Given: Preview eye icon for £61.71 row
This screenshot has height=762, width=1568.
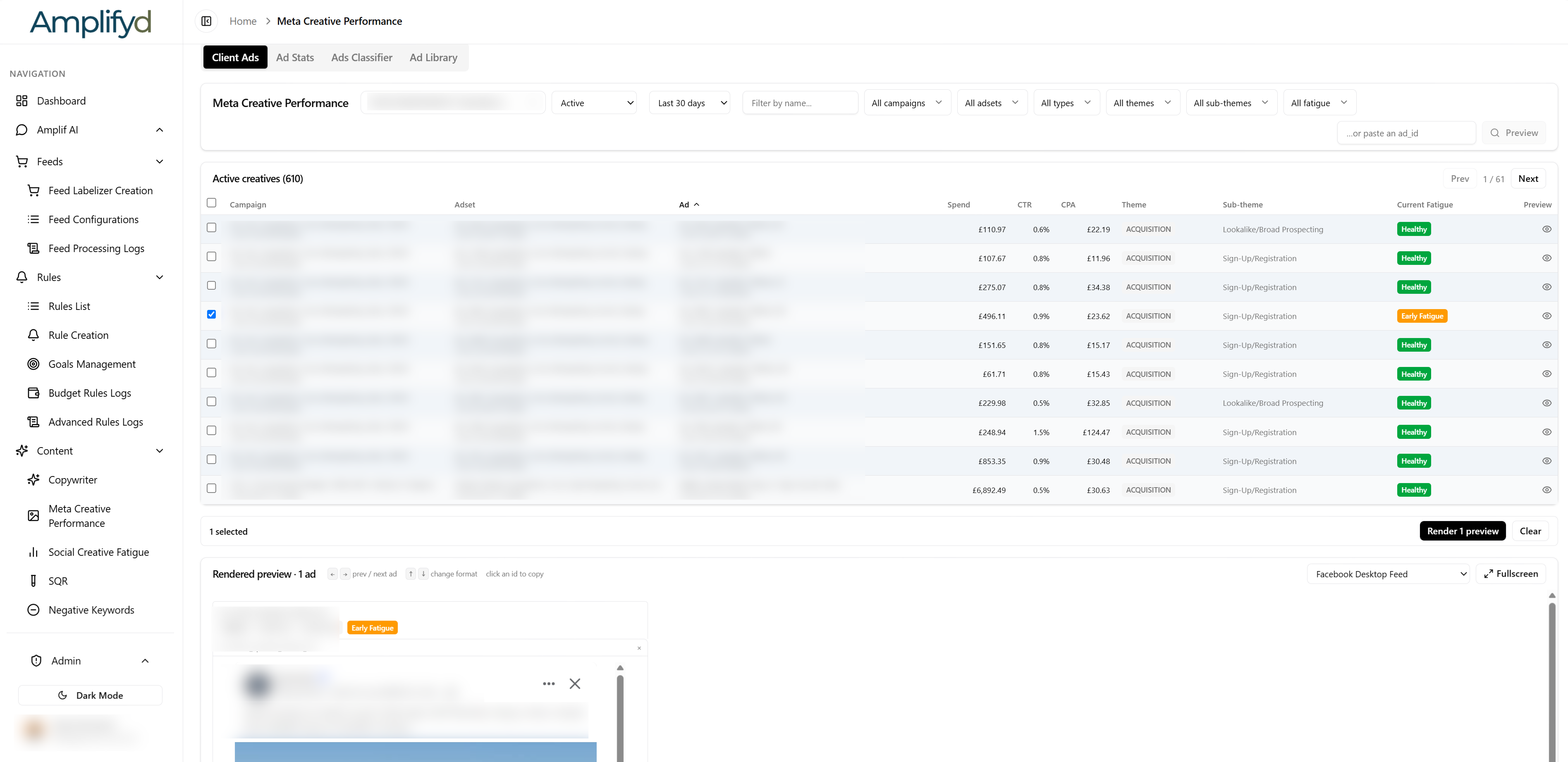Looking at the screenshot, I should coord(1546,374).
